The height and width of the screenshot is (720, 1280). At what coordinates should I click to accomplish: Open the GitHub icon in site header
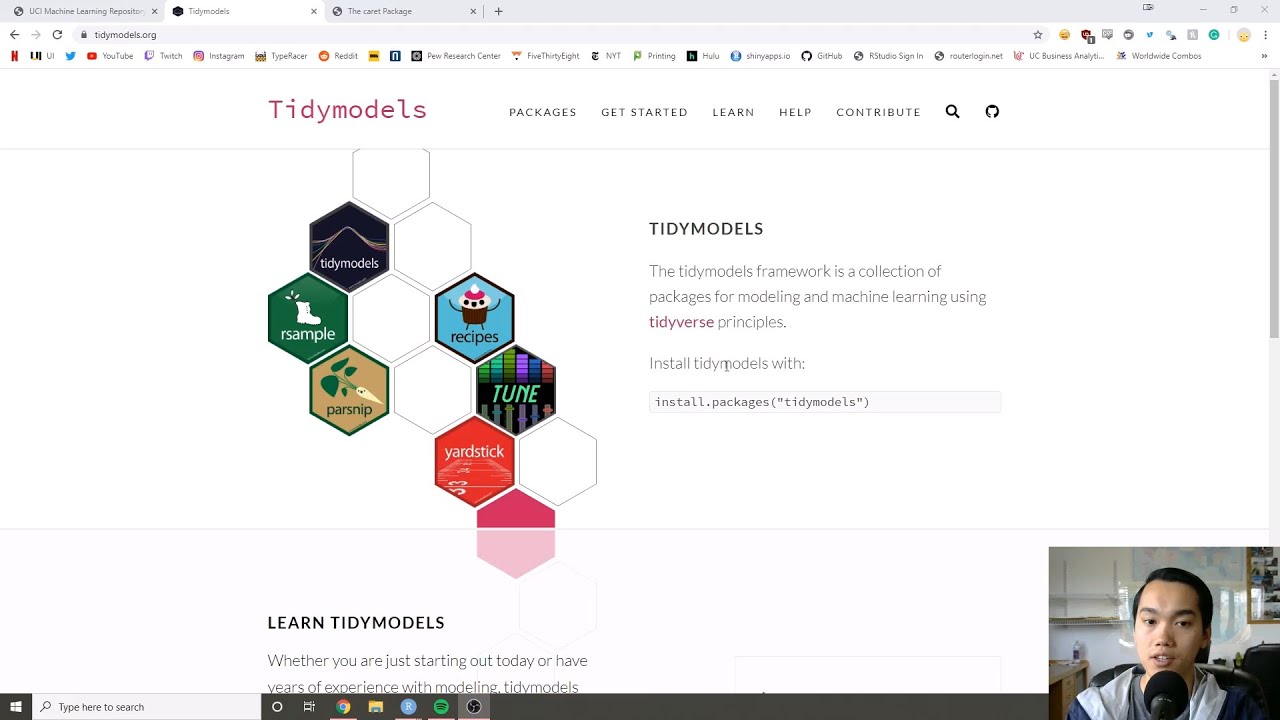992,111
